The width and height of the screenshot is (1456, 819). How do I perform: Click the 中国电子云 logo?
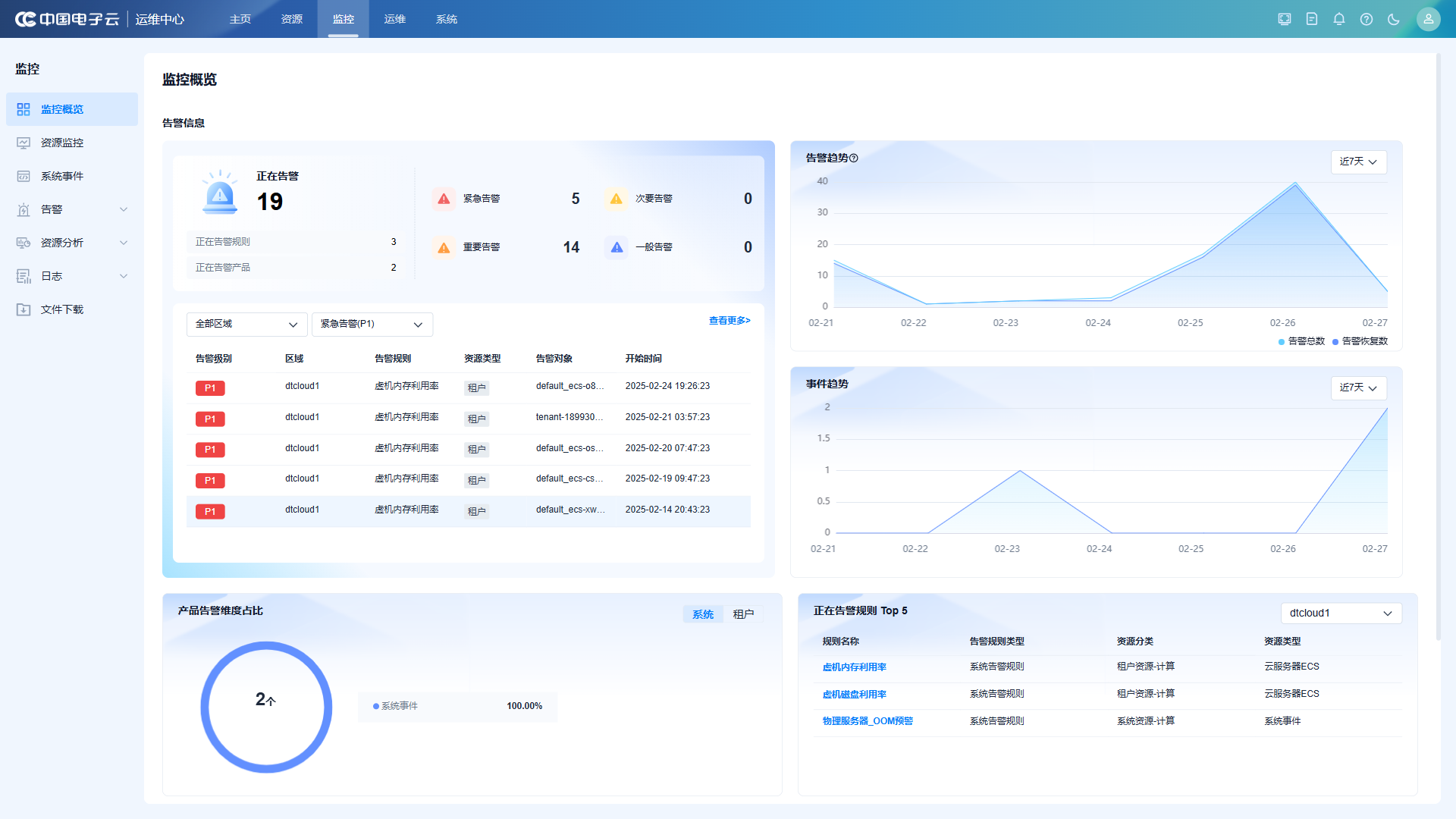point(67,19)
